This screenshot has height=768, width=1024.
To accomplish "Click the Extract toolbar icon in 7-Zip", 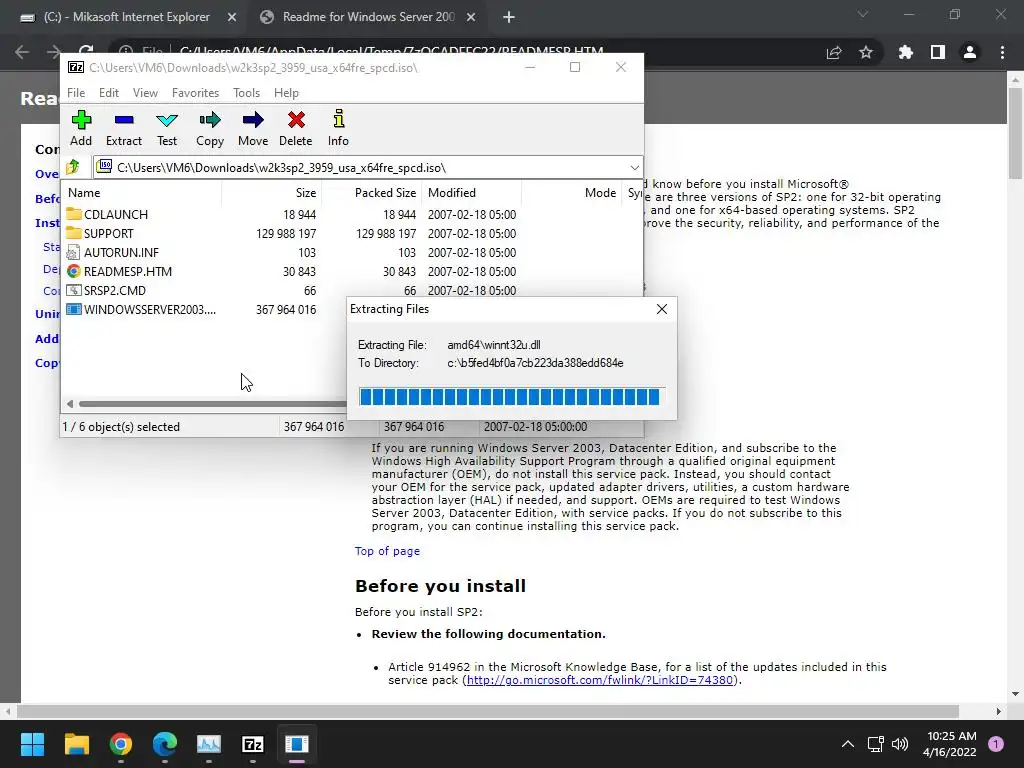I will [x=123, y=128].
